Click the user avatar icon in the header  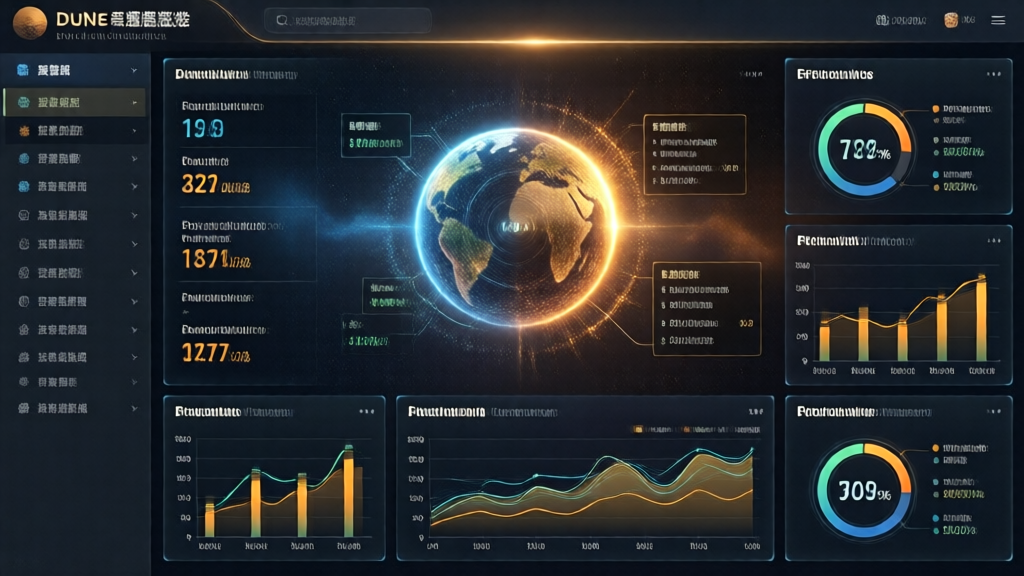(950, 20)
